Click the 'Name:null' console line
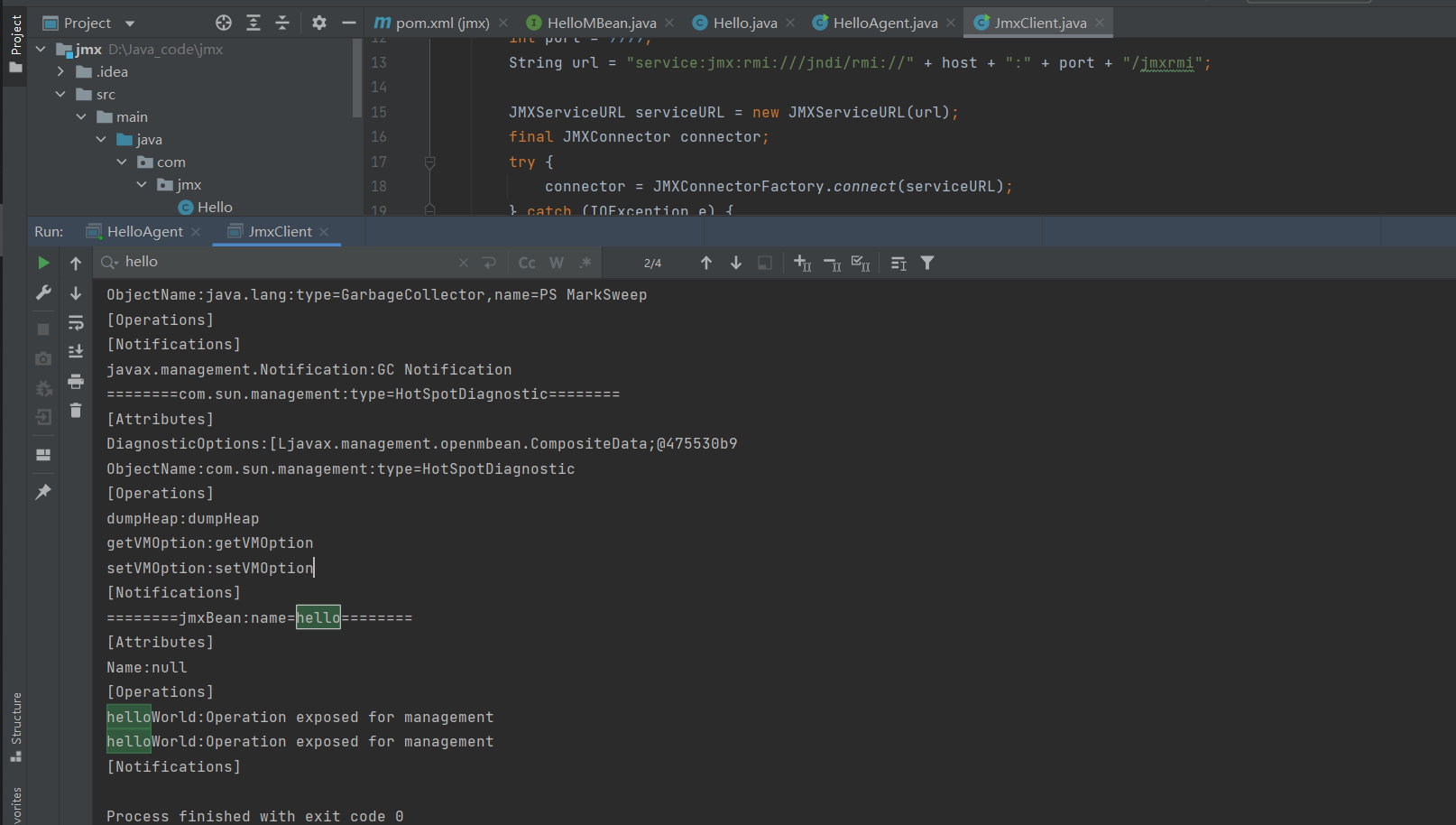The image size is (1456, 825). [x=147, y=667]
